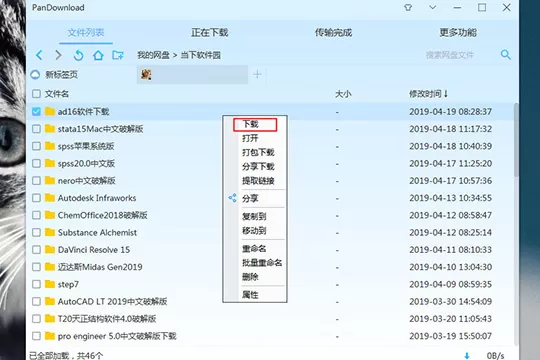This screenshot has width=540, height=360.
Task: Go to the home directory icon
Action: coord(98,55)
